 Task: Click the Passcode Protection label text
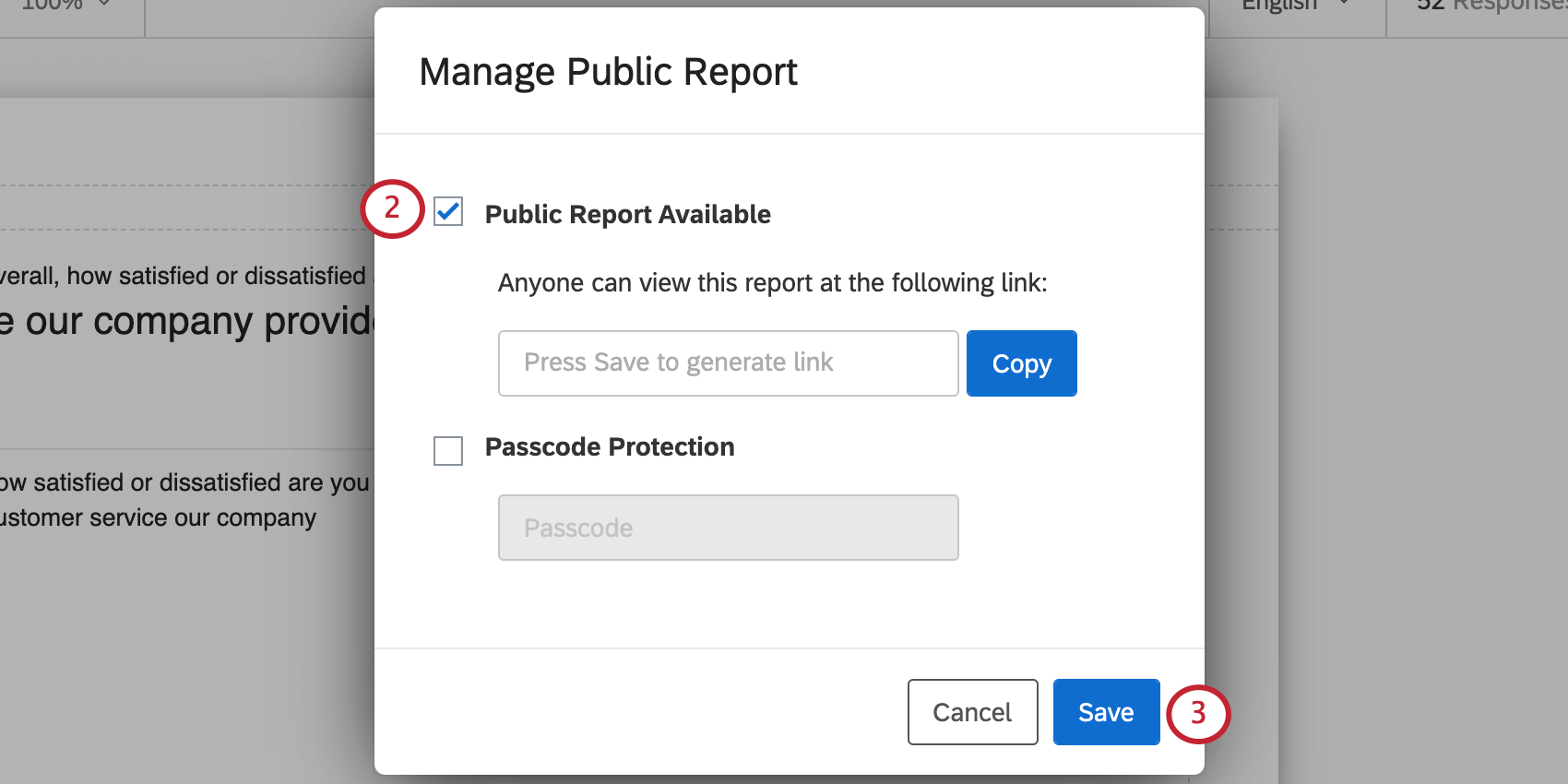click(x=610, y=446)
